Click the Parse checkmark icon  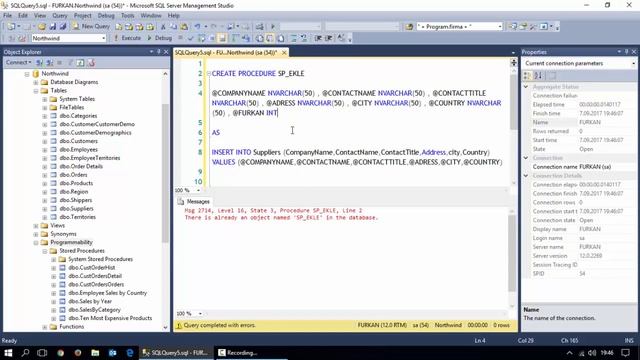190,38
